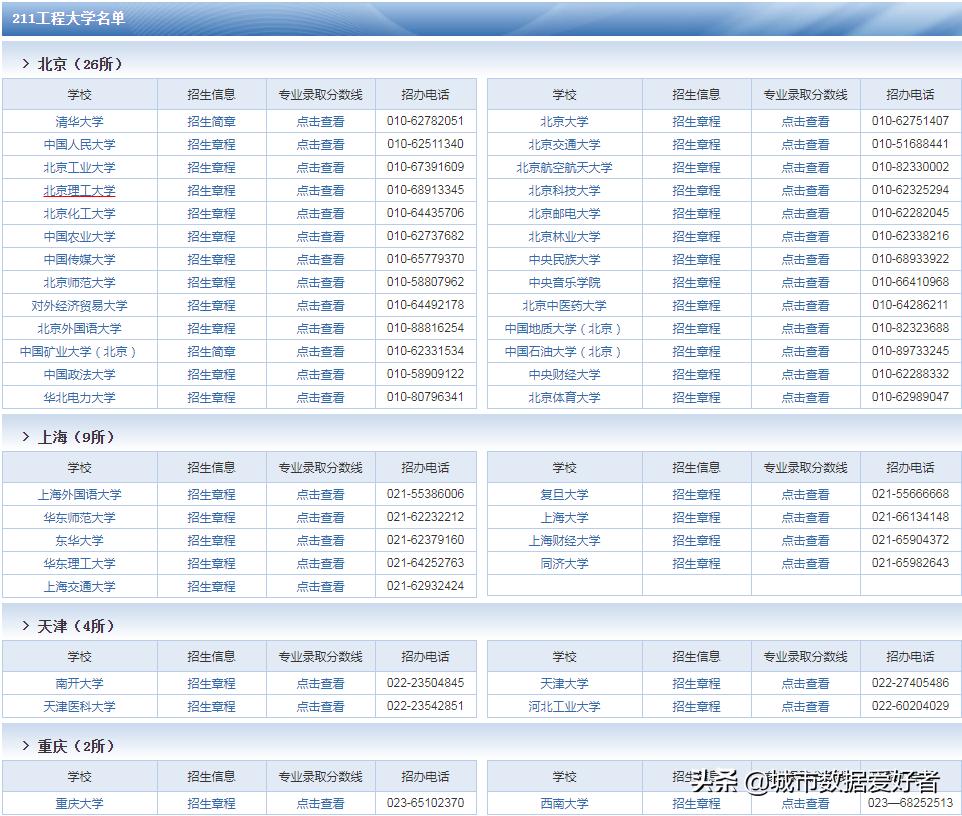The width and height of the screenshot is (962, 816).
Task: Open the 中央民族大学 link
Action: pyautogui.click(x=564, y=260)
